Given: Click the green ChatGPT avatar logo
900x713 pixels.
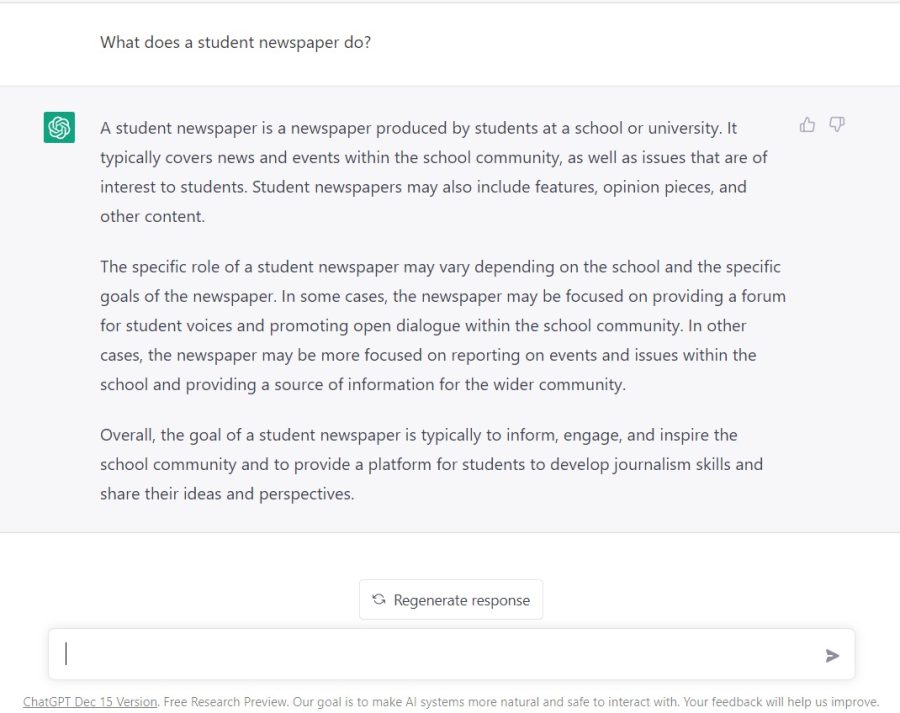Looking at the screenshot, I should pyautogui.click(x=59, y=127).
